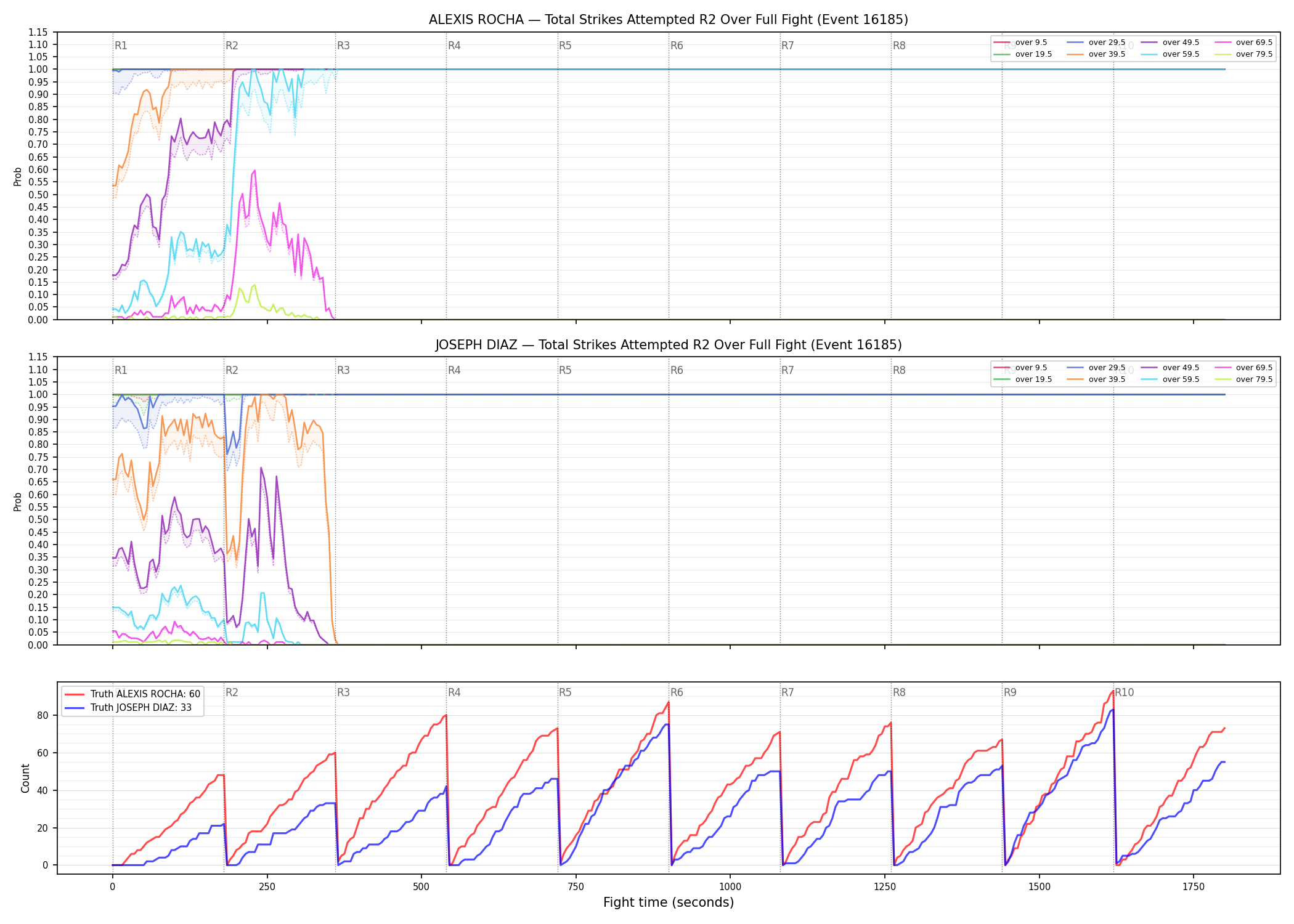Screen dimensions: 1294x924
Task: Select 'over 19.5' in the Alexis Rocha legend
Action: click(1022, 54)
